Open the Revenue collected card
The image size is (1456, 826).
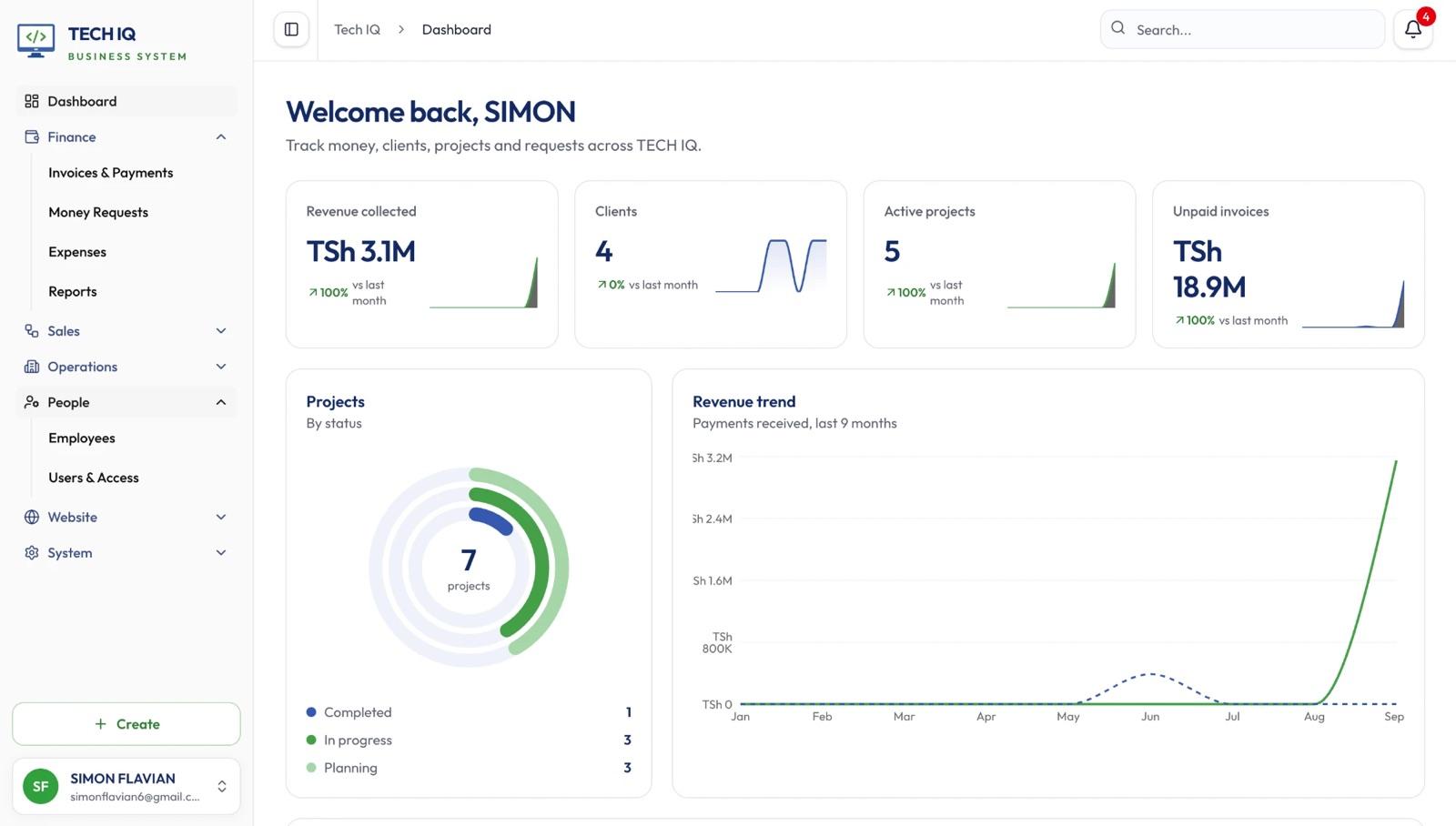click(x=422, y=264)
